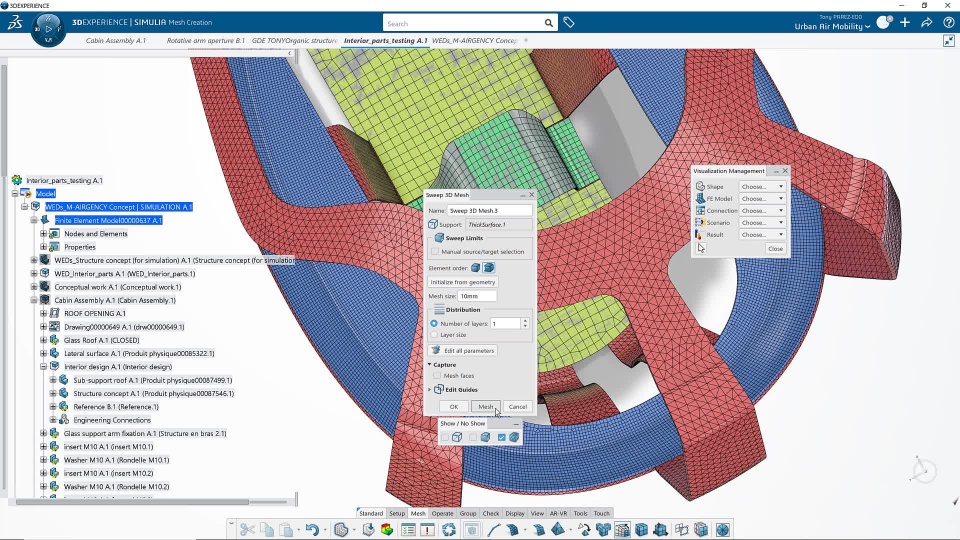Click the tetrahedron mesh pyramid icon
Viewport: 960px width, 540px height.
click(x=558, y=530)
